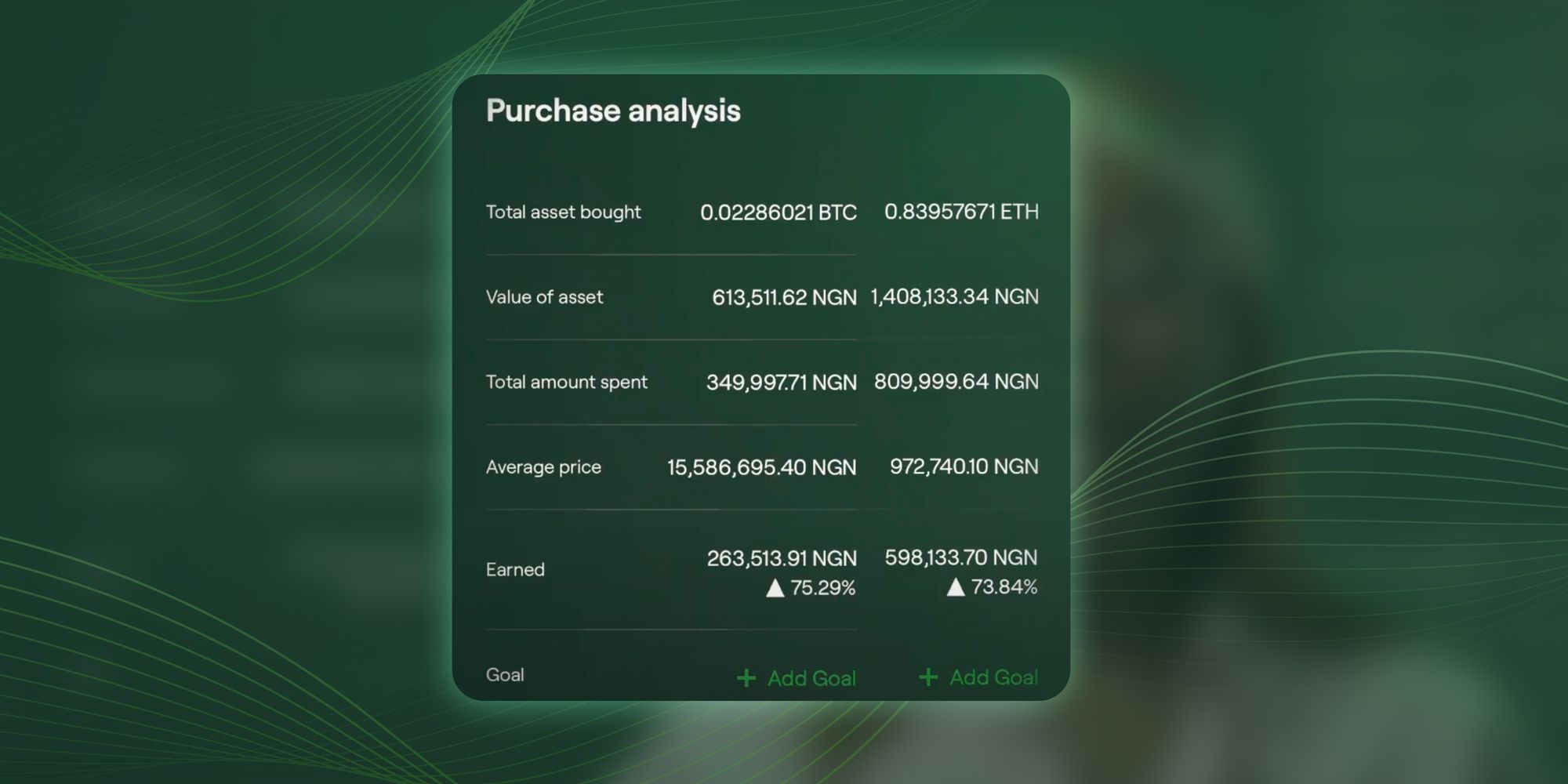
Task: Select the Earned row label
Action: 514,570
